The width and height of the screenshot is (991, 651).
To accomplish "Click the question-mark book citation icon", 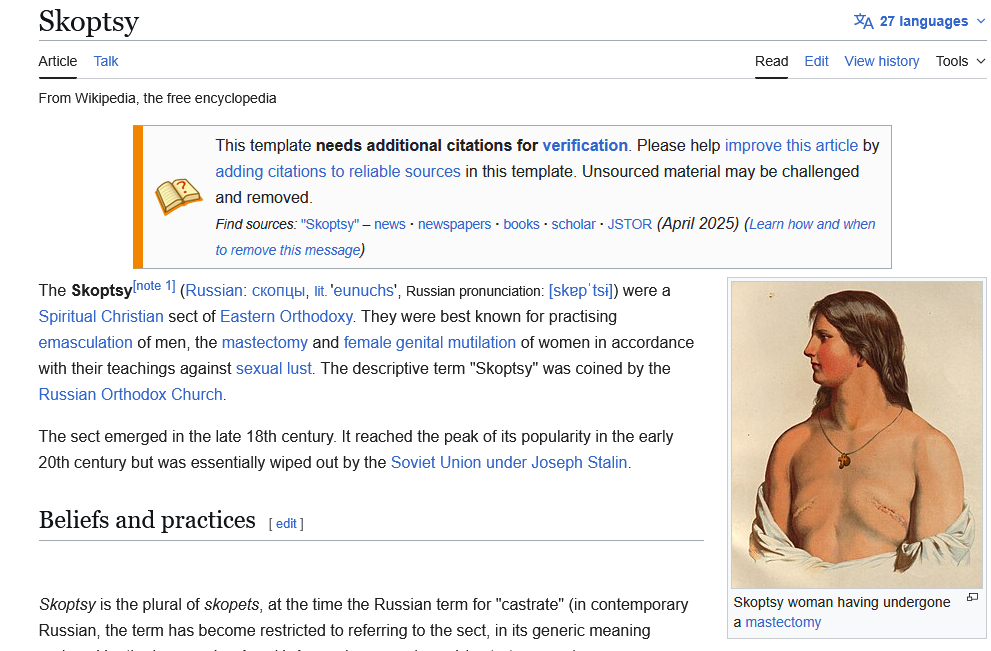I will [178, 197].
